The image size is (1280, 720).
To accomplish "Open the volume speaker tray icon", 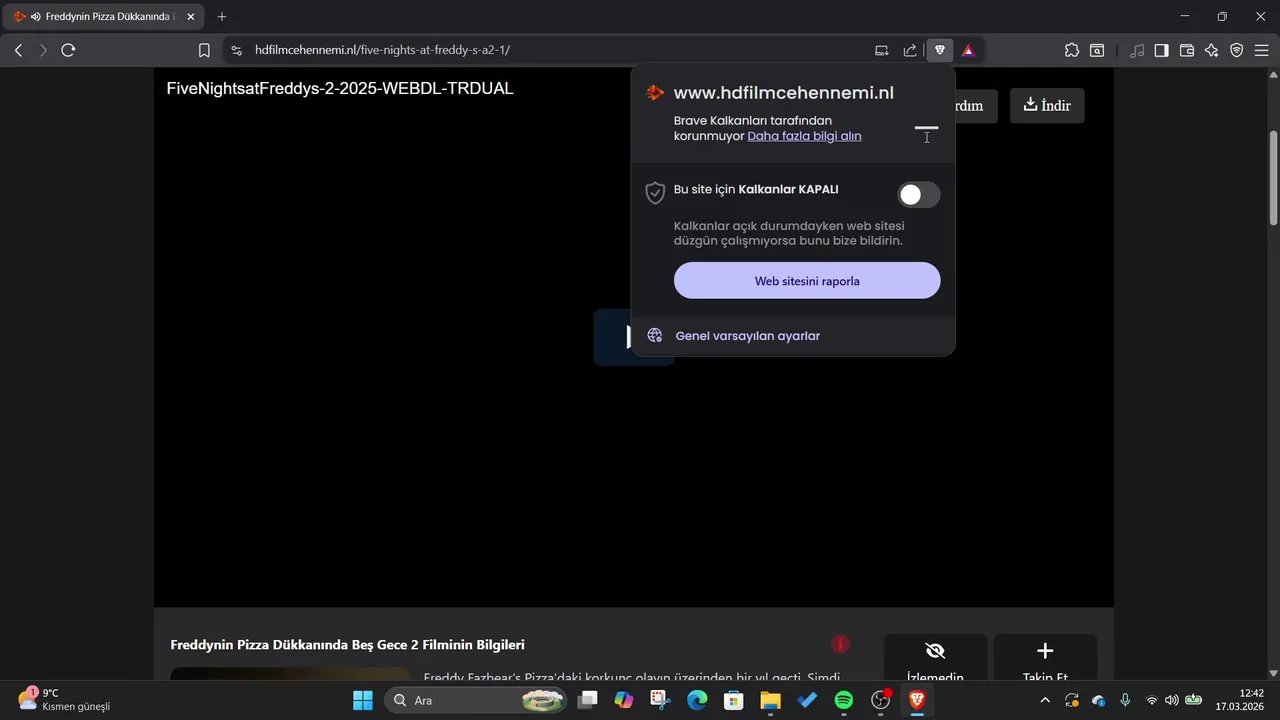I will 1171,700.
